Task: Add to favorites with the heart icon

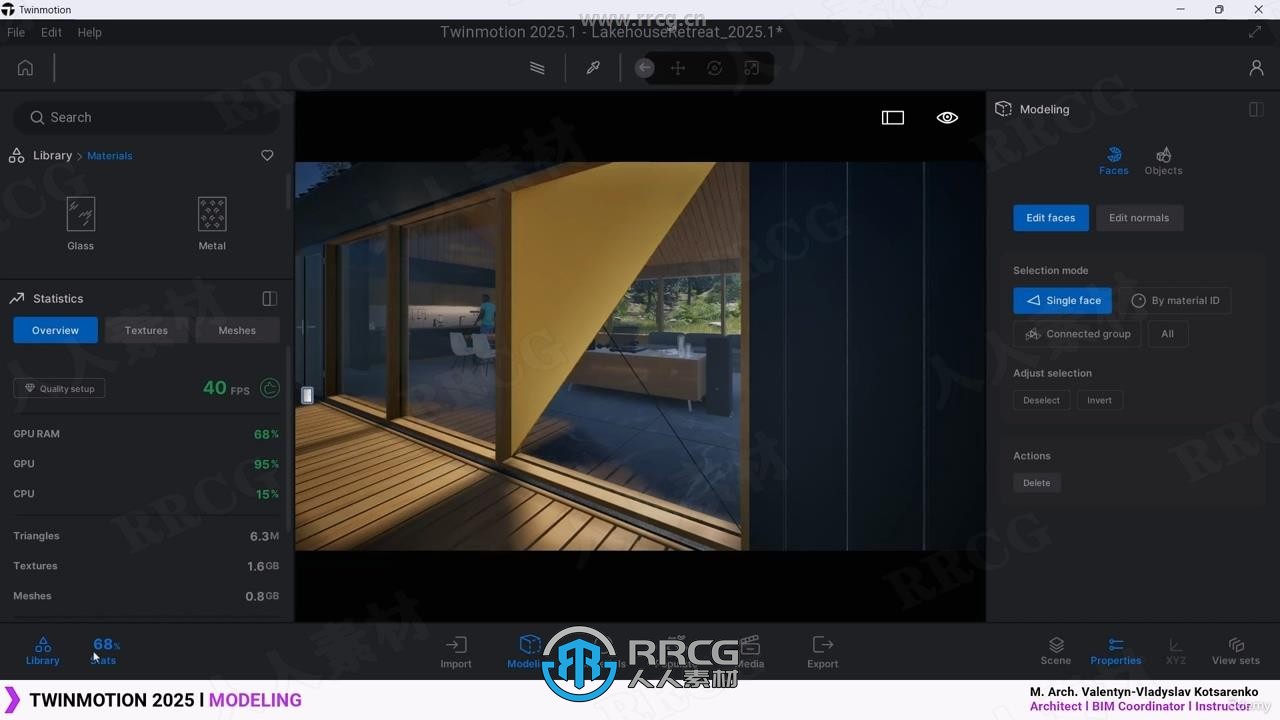Action: [x=267, y=155]
